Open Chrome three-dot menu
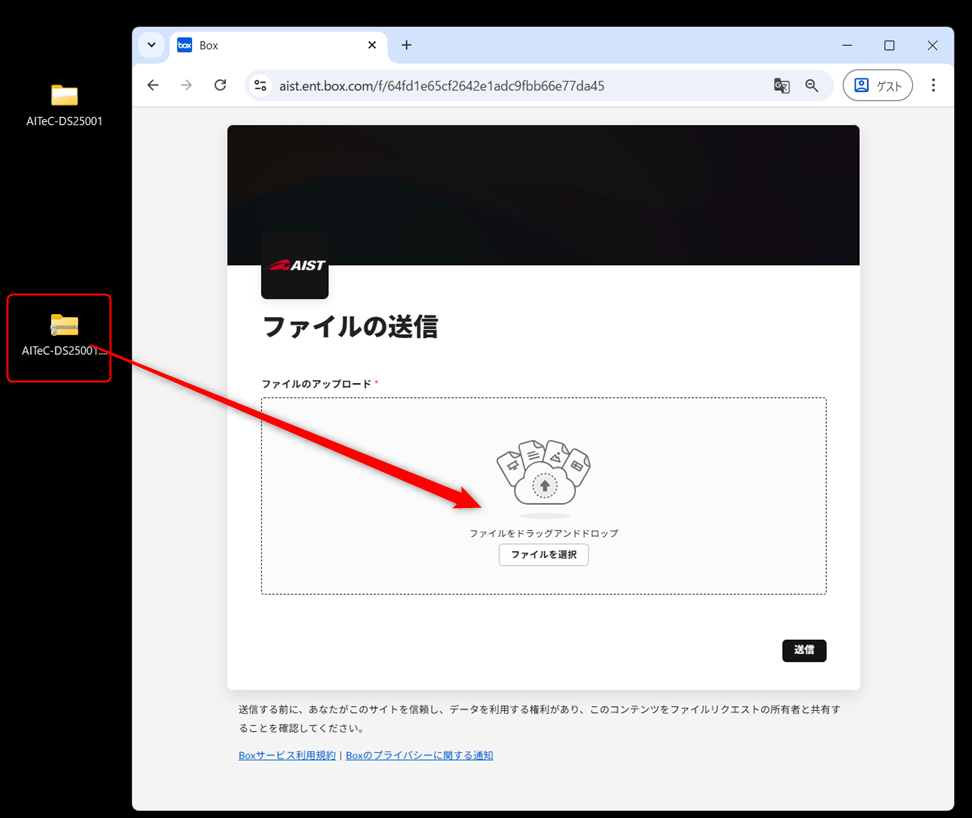 tap(933, 86)
